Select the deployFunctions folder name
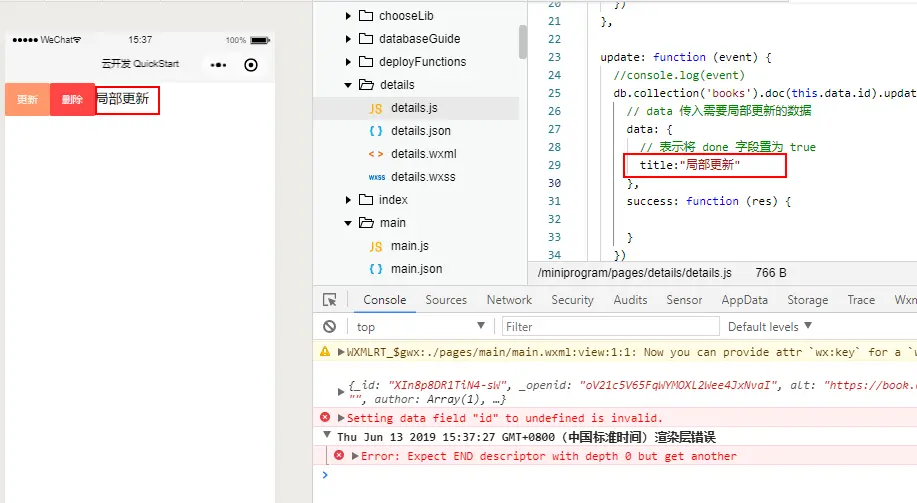Screen dimensions: 917x503 pos(422,61)
